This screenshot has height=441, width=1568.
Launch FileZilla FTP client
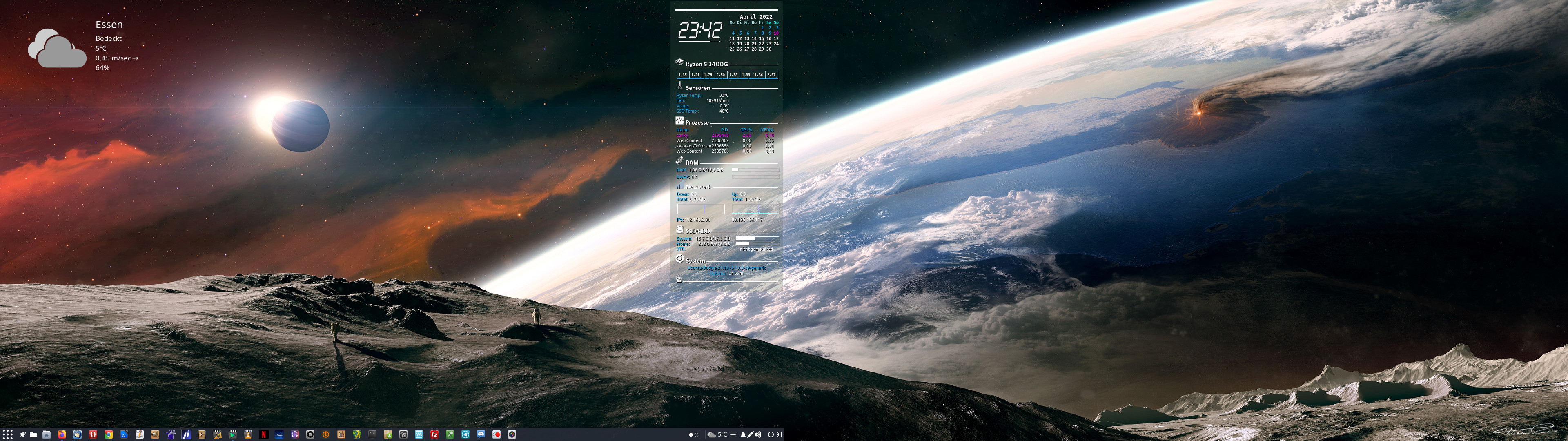pyautogui.click(x=434, y=434)
